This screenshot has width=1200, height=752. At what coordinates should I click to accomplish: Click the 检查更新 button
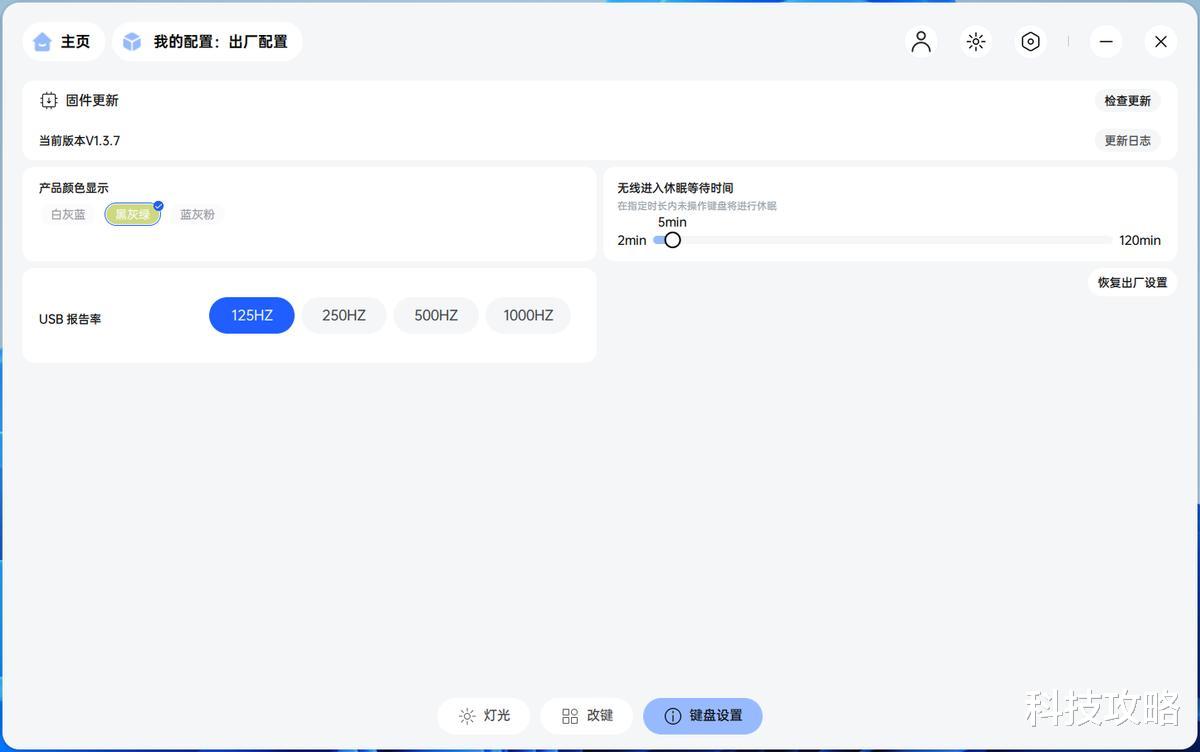tap(1127, 101)
